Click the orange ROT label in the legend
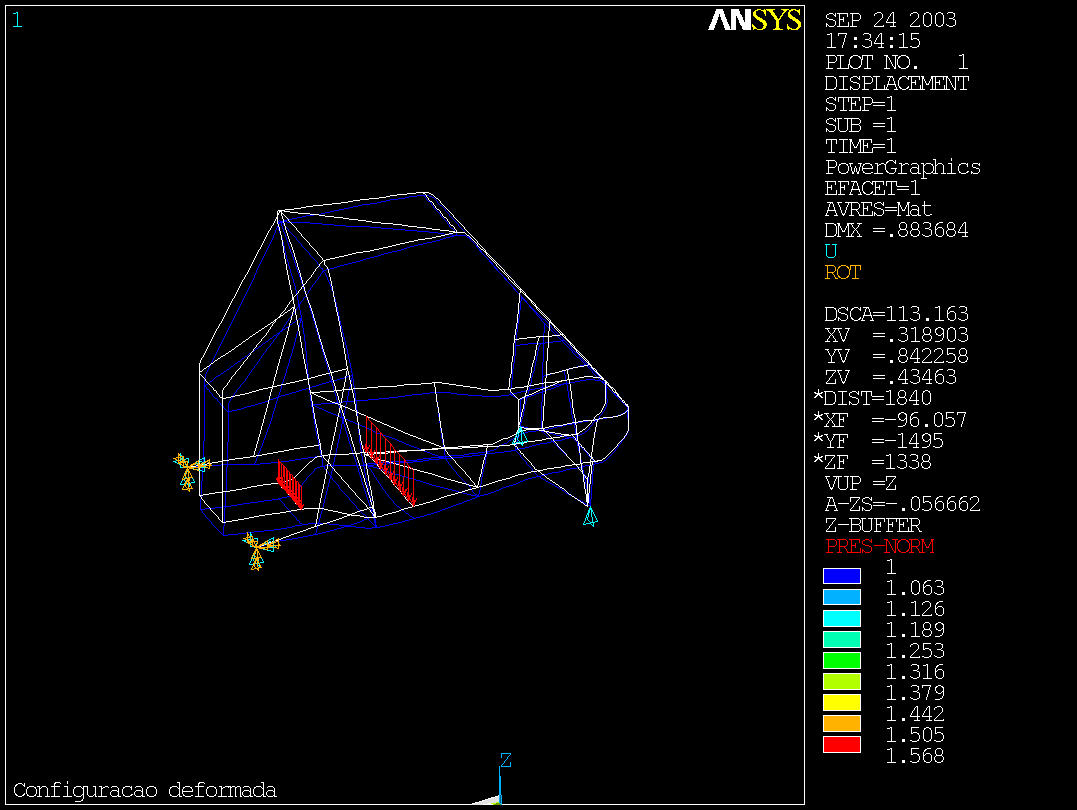 click(x=842, y=273)
